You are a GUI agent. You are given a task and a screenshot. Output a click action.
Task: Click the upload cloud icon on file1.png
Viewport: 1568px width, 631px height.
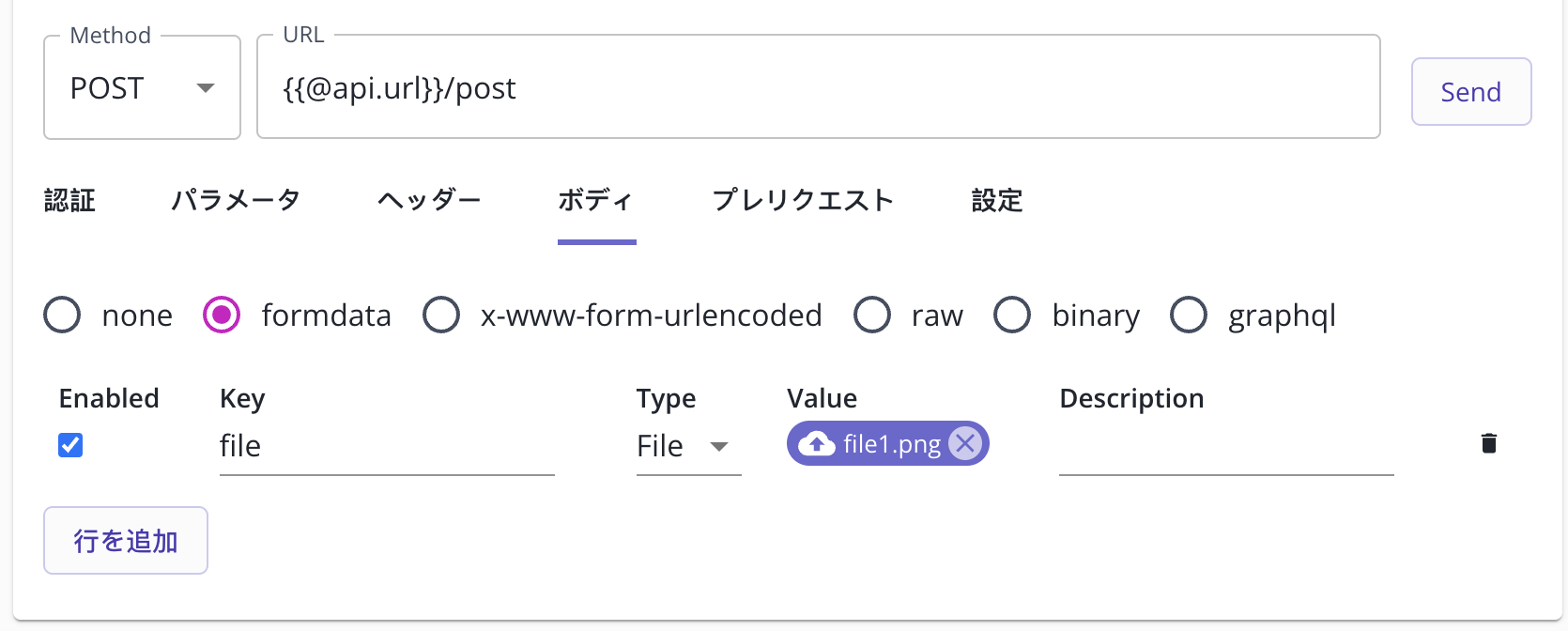point(817,443)
